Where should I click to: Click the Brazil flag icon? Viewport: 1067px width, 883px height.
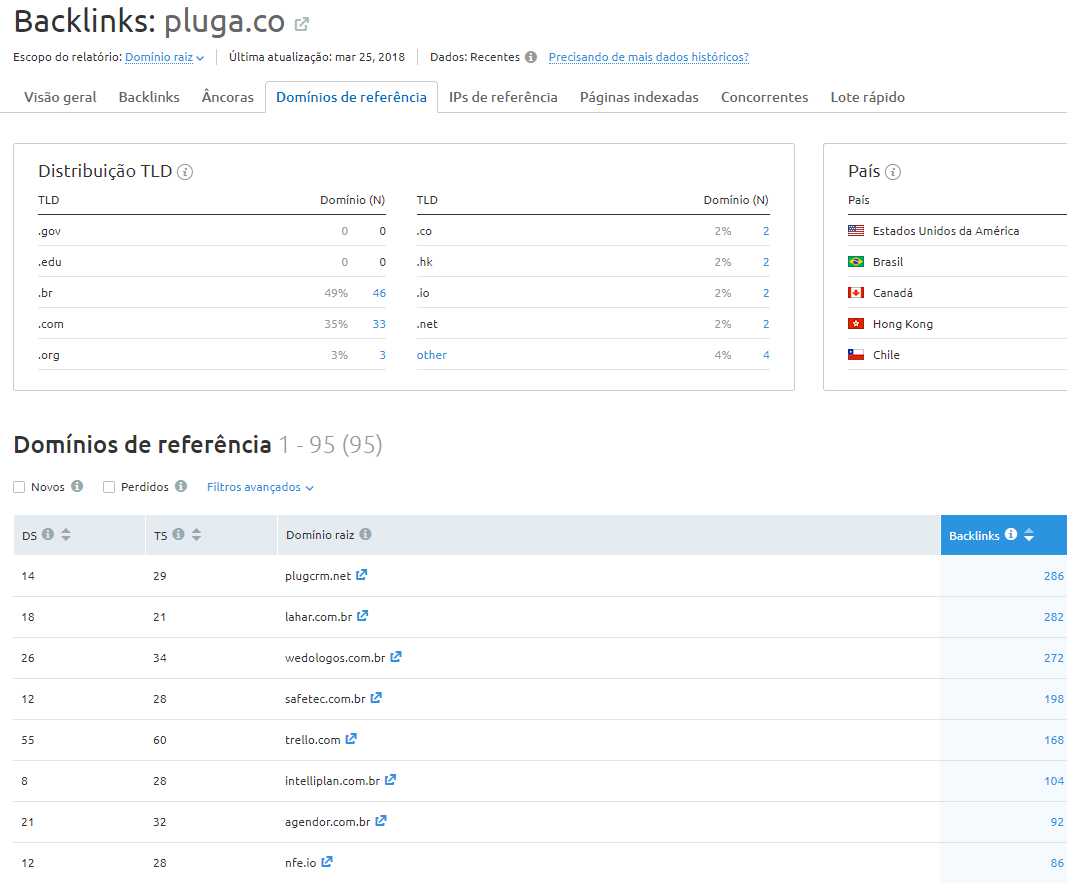click(856, 262)
